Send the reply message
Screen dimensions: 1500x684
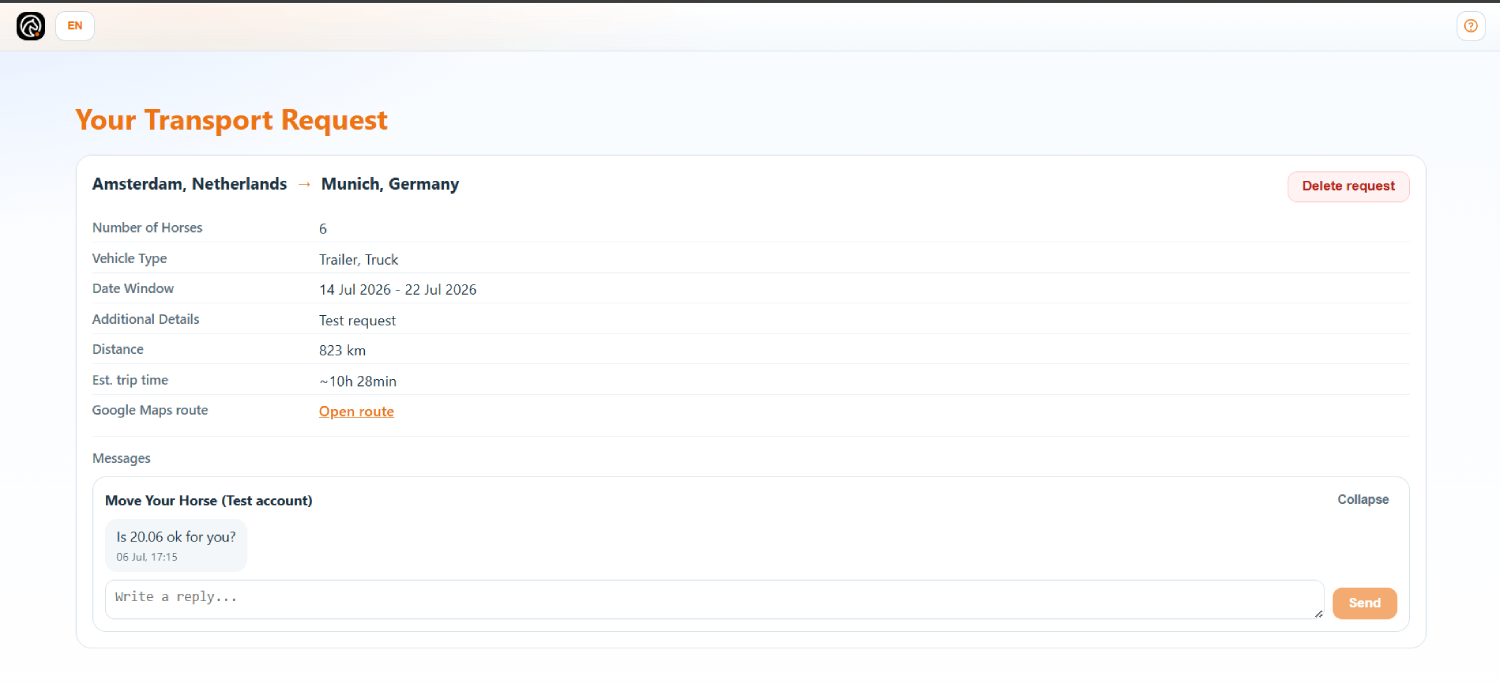(x=1364, y=603)
